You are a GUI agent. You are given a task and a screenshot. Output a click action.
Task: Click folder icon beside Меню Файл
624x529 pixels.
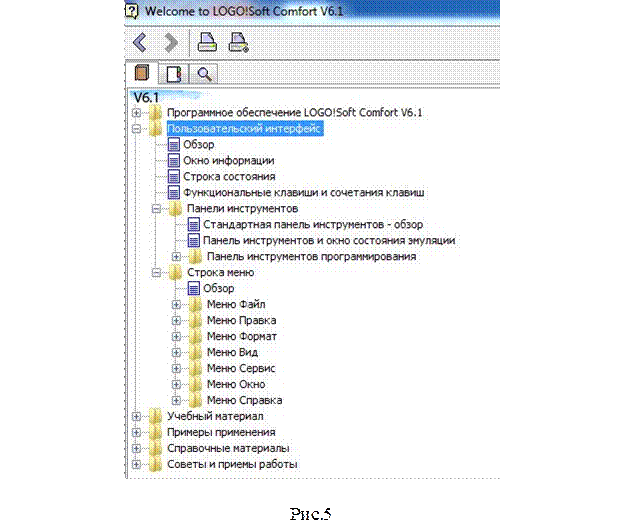click(x=195, y=305)
